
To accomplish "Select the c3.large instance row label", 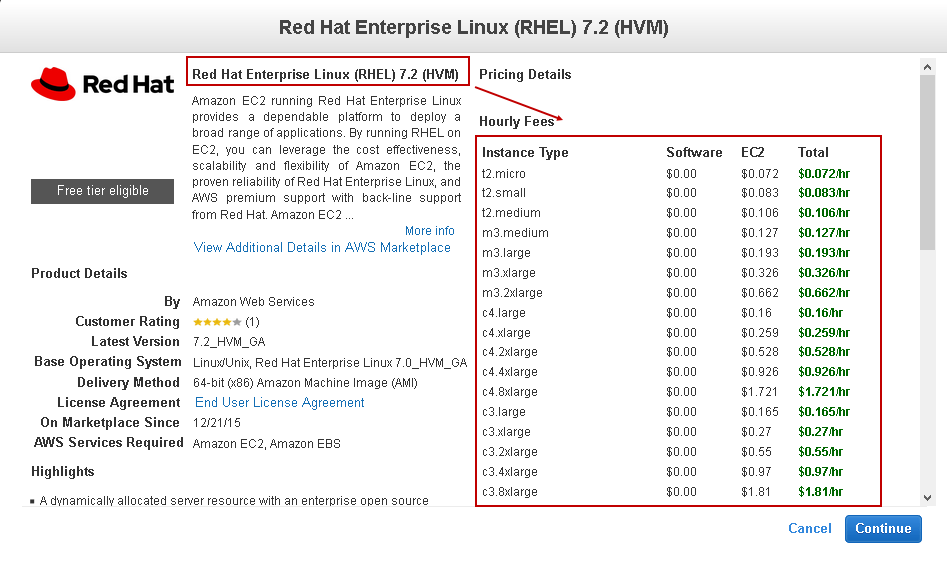I will (504, 412).
